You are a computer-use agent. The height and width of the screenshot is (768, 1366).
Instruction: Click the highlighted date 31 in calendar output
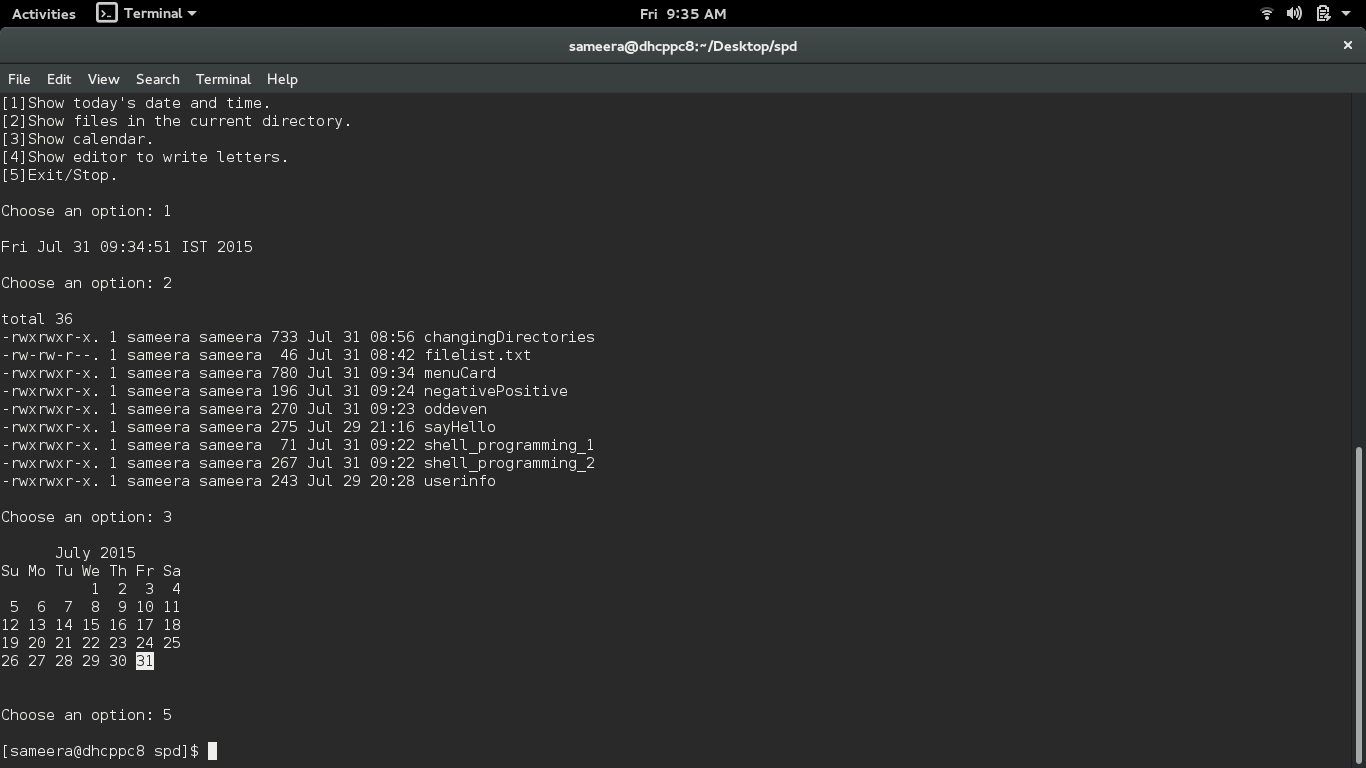pyautogui.click(x=144, y=661)
